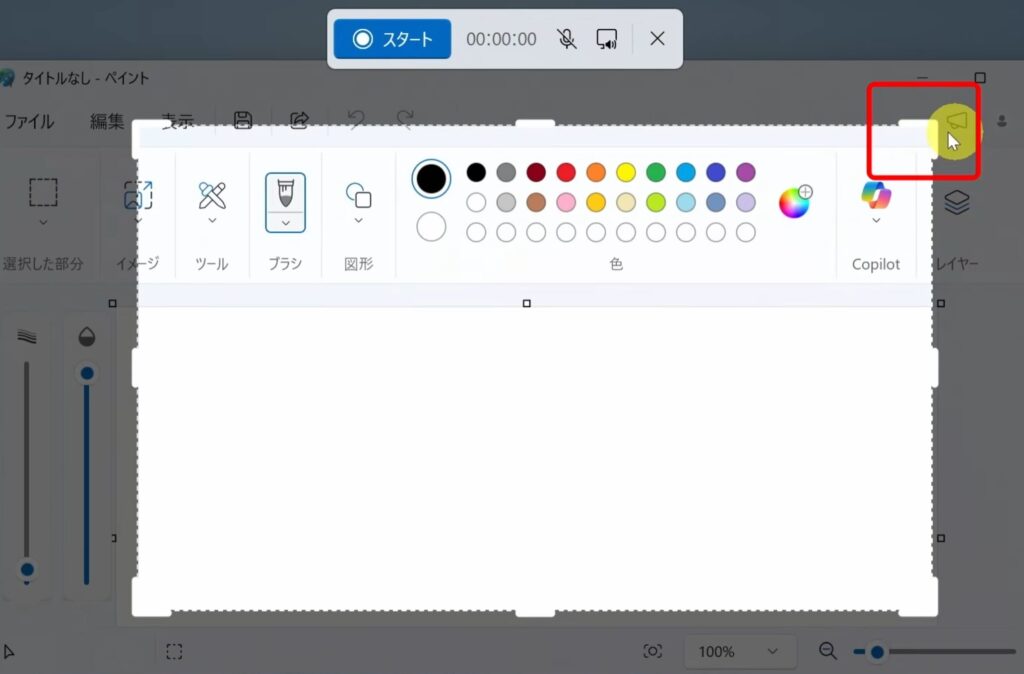
Task: Open the custom color picker wheel
Action: click(x=795, y=200)
